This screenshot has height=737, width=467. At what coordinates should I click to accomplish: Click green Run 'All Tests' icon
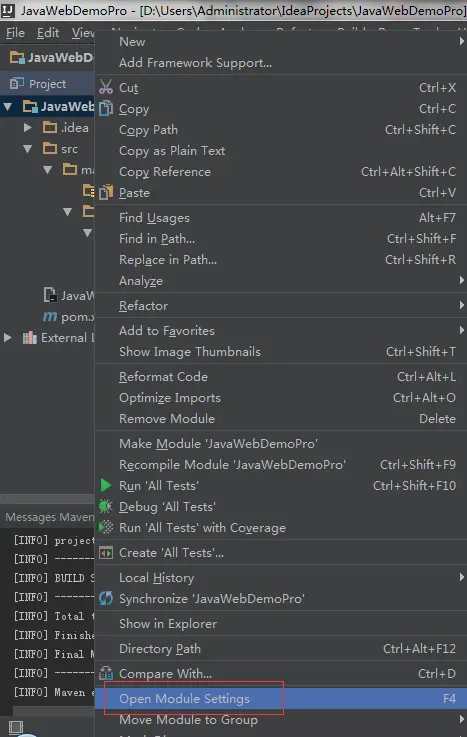click(106, 485)
